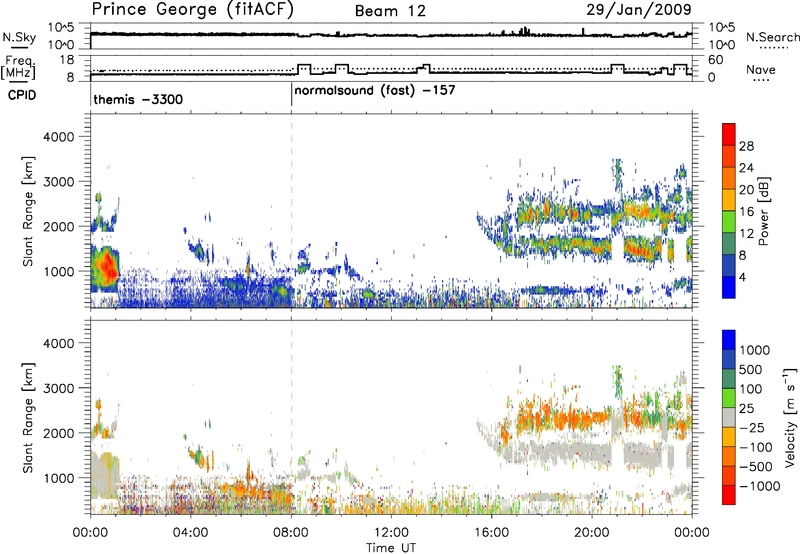Click the '20:00' time axis tick label
The width and height of the screenshot is (800, 554).
tap(592, 533)
